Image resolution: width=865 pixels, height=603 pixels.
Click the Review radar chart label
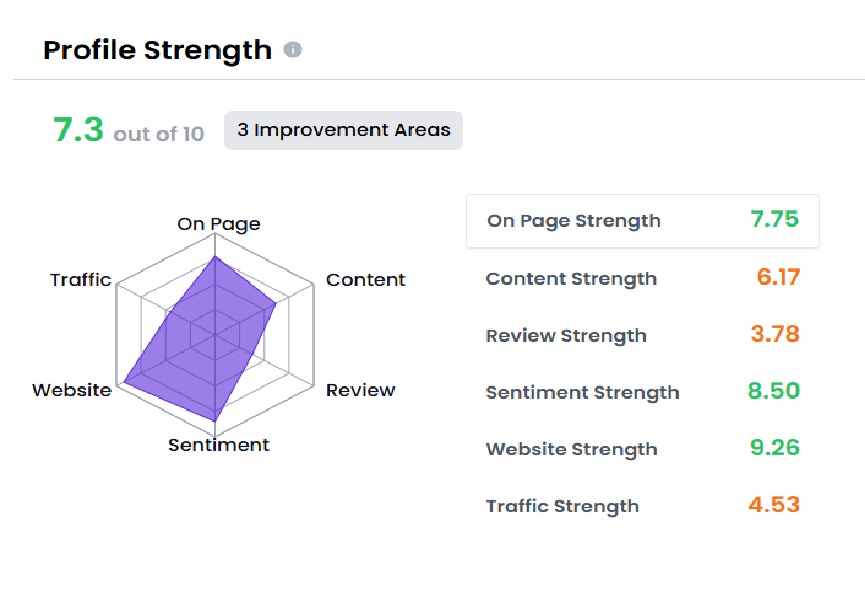(x=361, y=390)
